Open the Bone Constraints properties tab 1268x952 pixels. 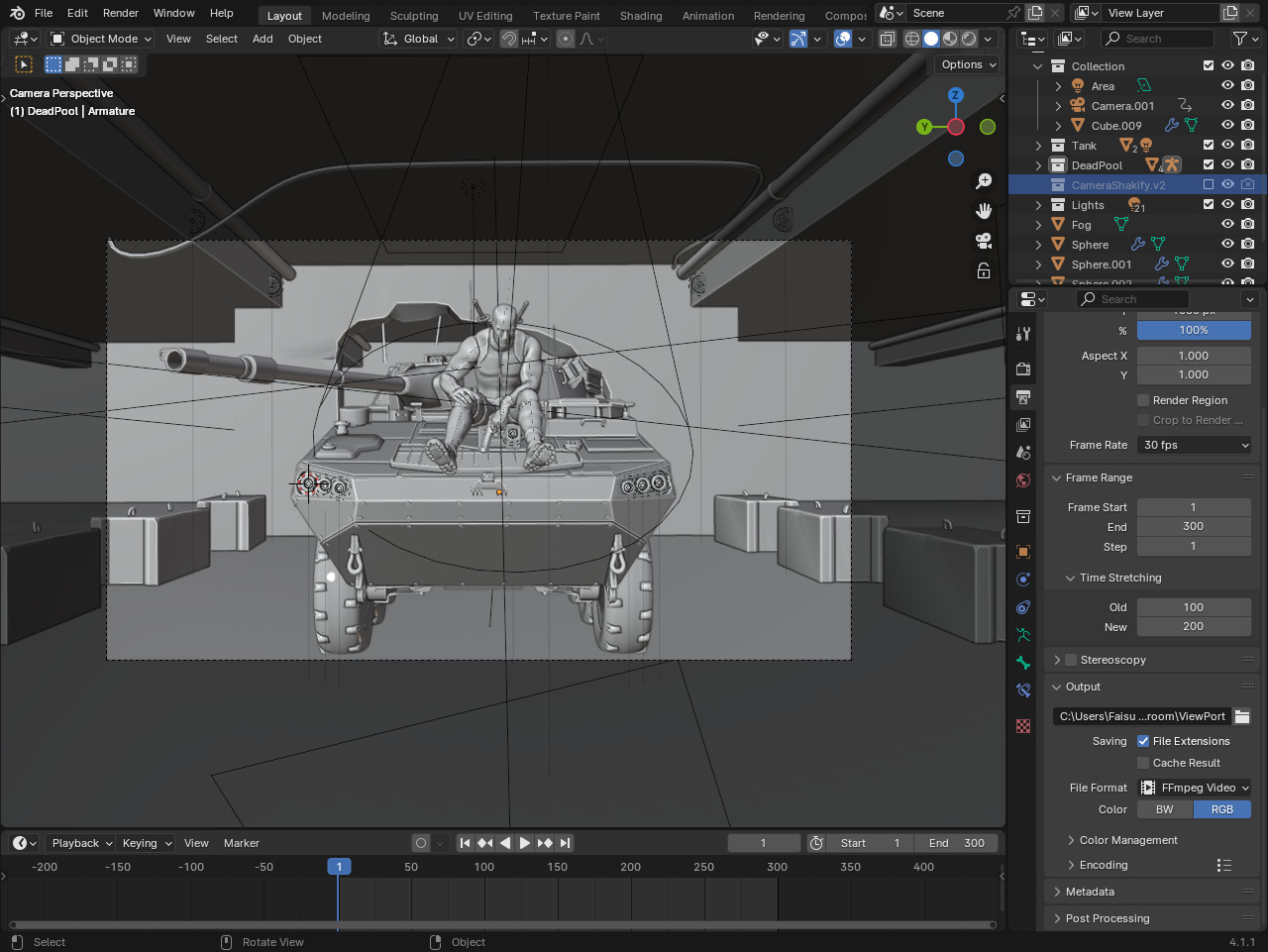click(1023, 690)
